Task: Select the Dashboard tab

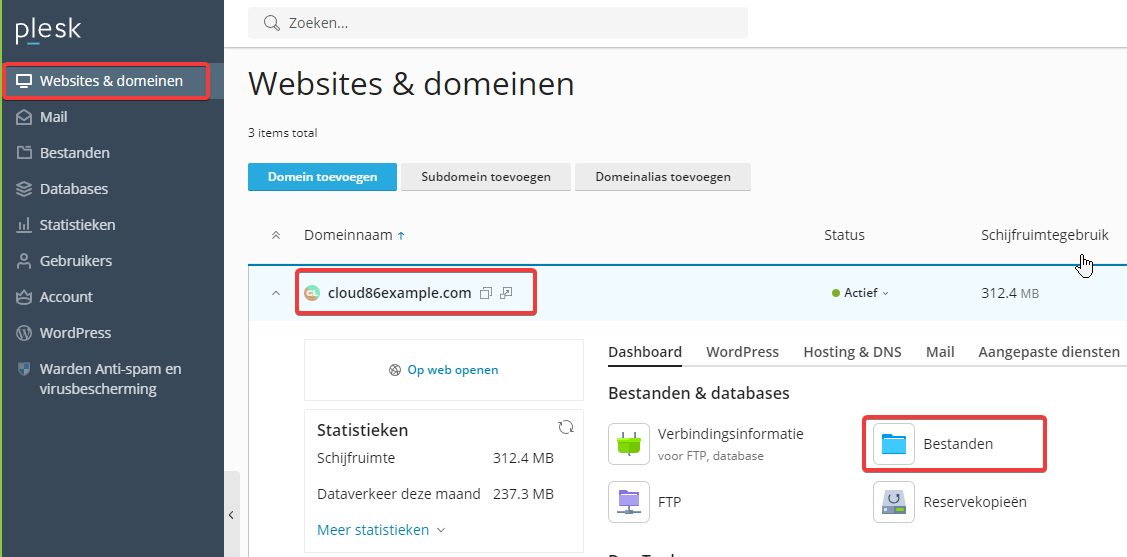Action: point(645,352)
